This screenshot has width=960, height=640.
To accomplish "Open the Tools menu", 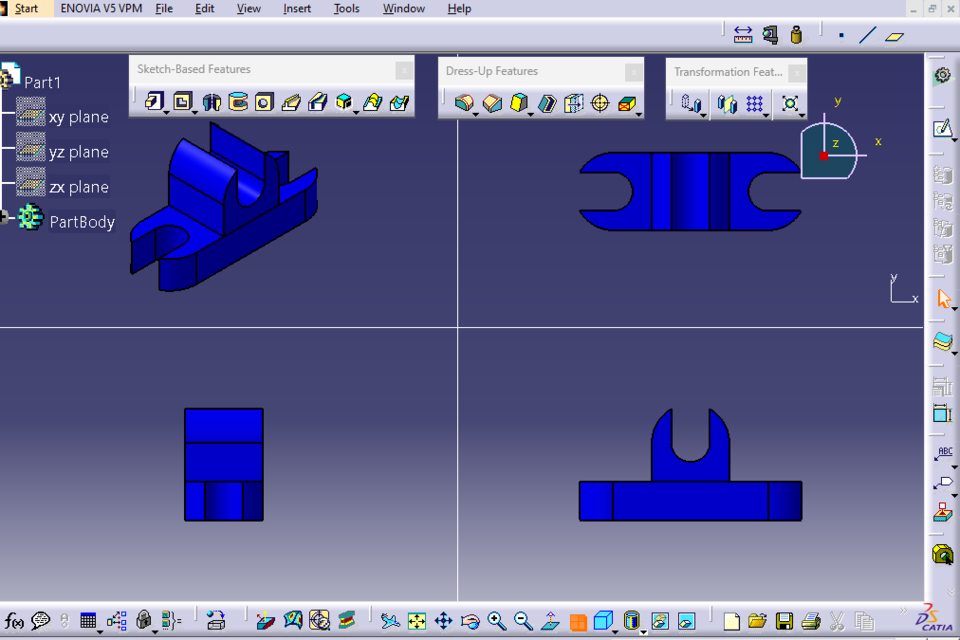I will coord(346,8).
